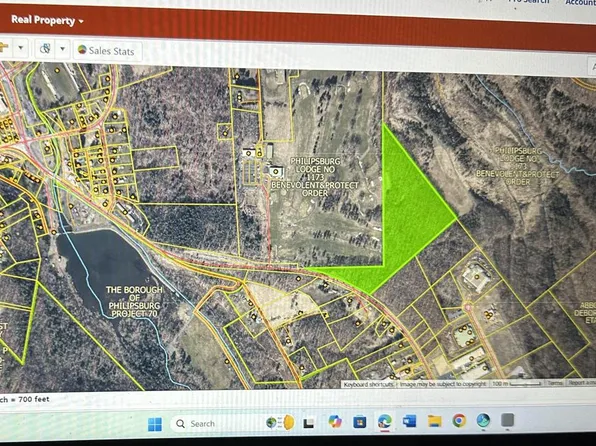Click the blue round icon right of Chrome

coord(483,420)
